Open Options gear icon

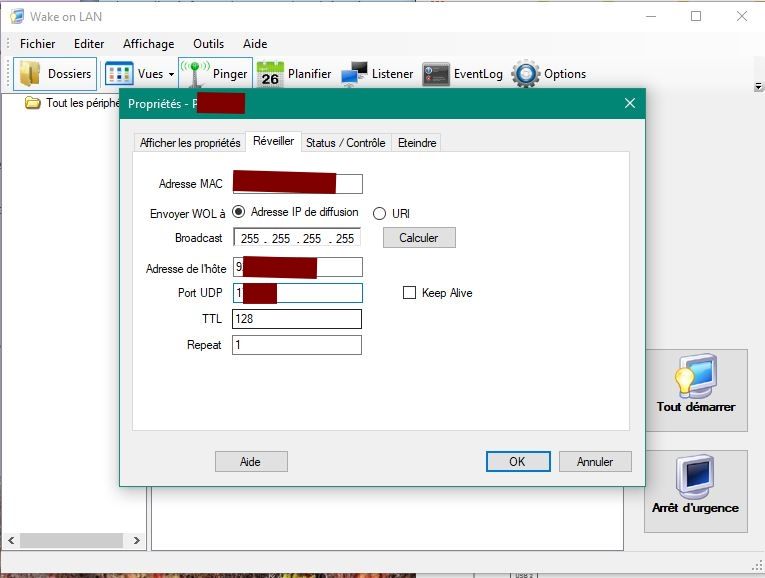click(525, 74)
